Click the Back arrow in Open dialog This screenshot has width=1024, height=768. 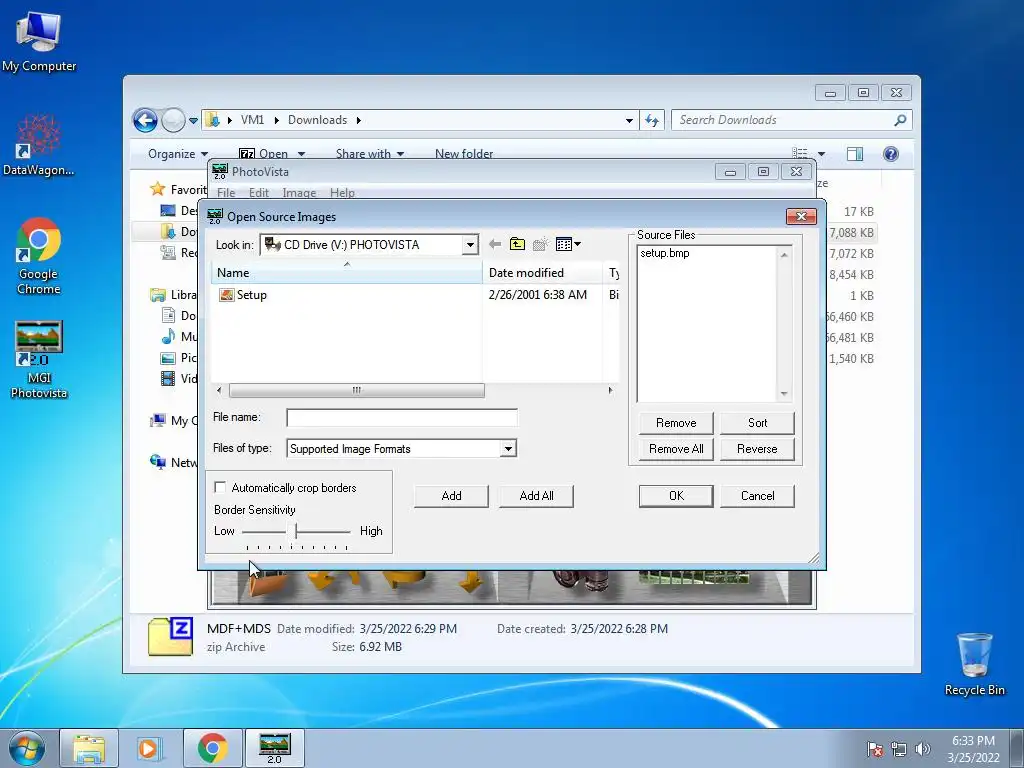click(495, 244)
